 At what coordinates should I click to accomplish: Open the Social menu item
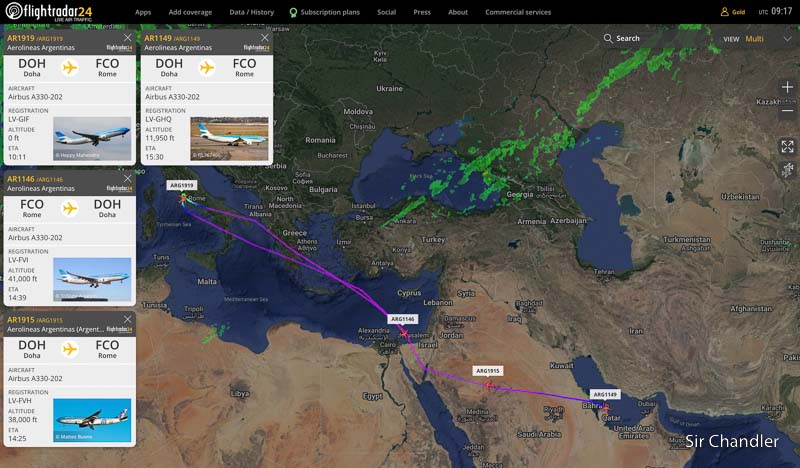pos(386,12)
